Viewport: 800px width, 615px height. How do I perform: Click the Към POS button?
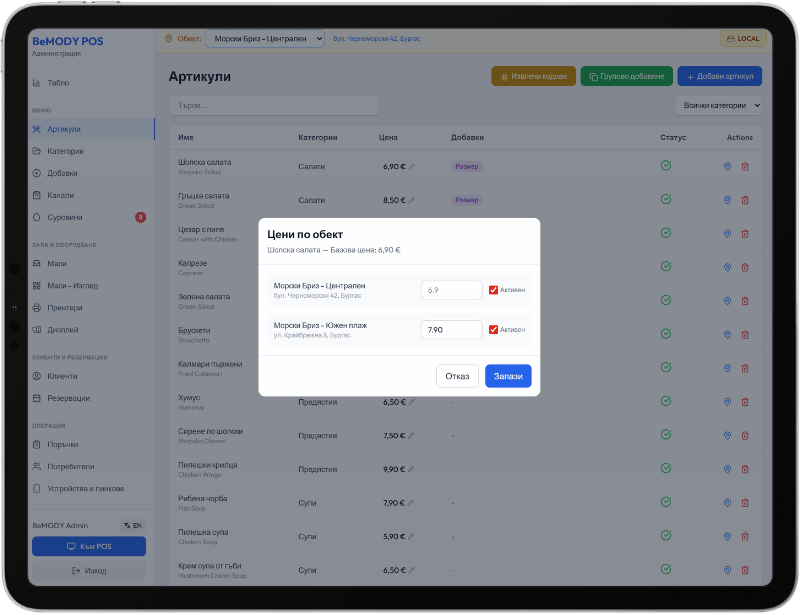[89, 547]
